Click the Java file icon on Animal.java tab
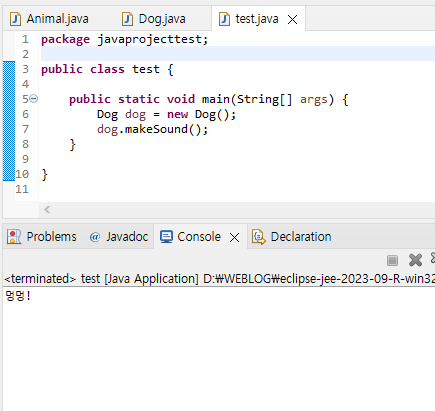This screenshot has width=435, height=411. pos(15,19)
